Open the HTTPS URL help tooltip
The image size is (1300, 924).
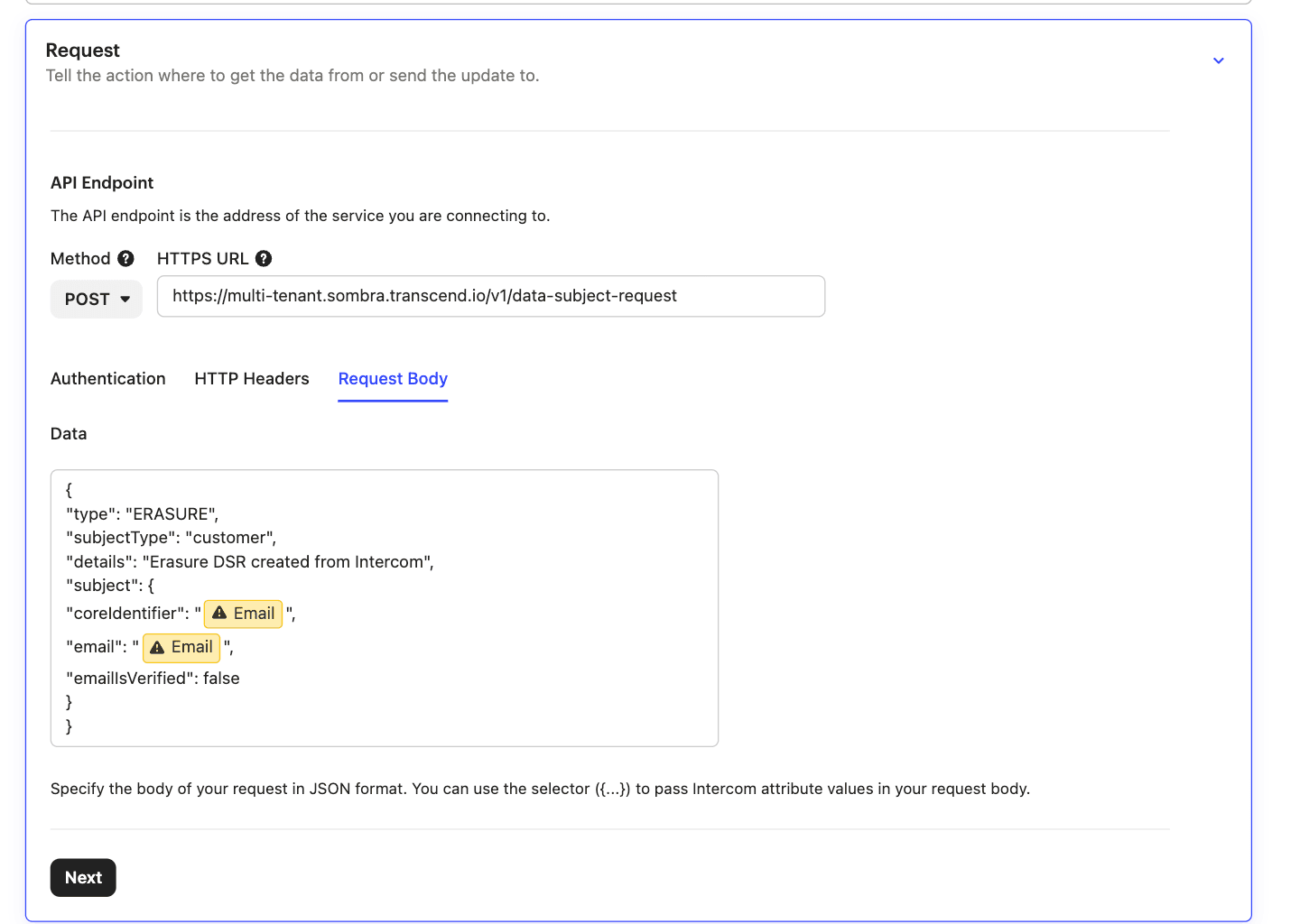click(263, 258)
